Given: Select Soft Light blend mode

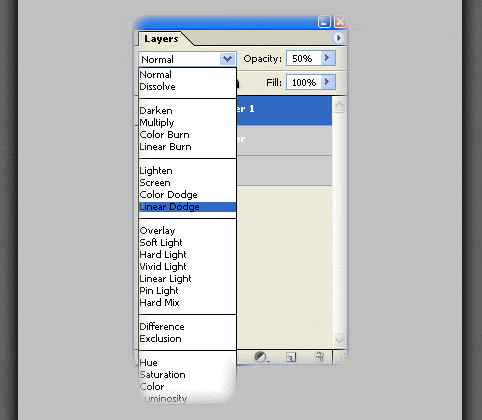Looking at the screenshot, I should click(161, 243).
